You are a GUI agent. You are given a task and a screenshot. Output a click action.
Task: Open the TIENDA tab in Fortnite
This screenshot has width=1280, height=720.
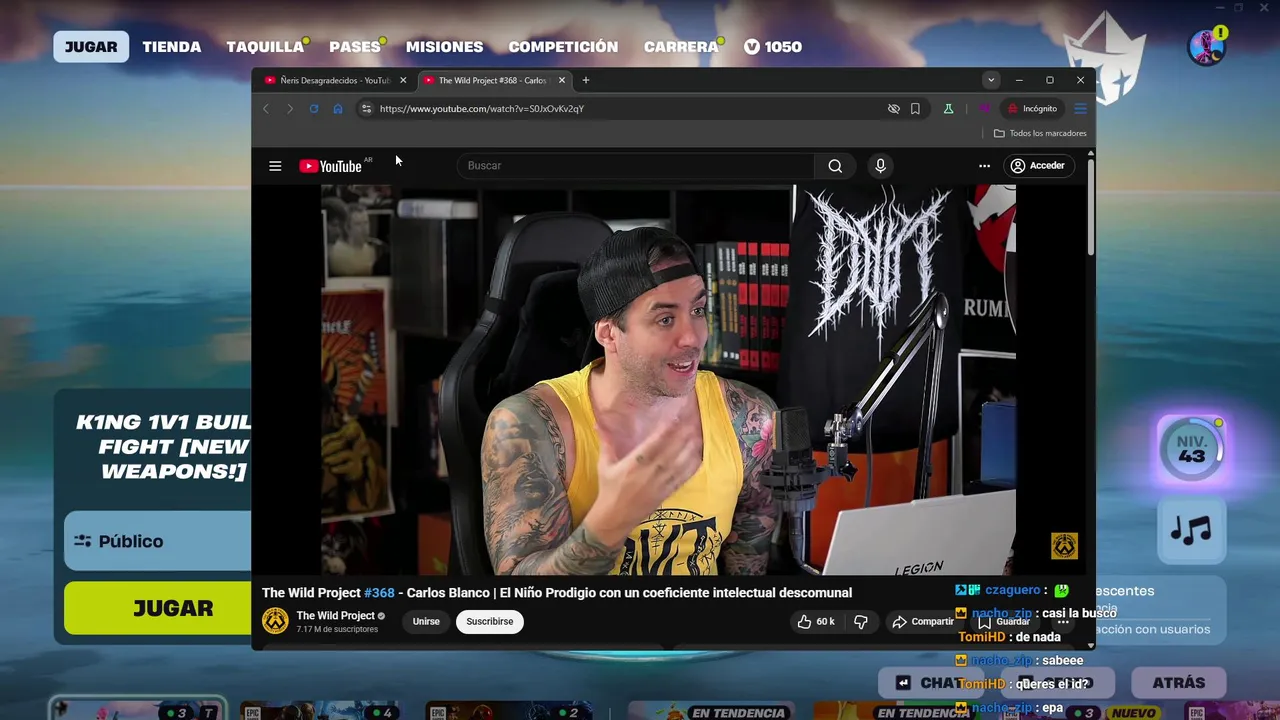point(172,47)
